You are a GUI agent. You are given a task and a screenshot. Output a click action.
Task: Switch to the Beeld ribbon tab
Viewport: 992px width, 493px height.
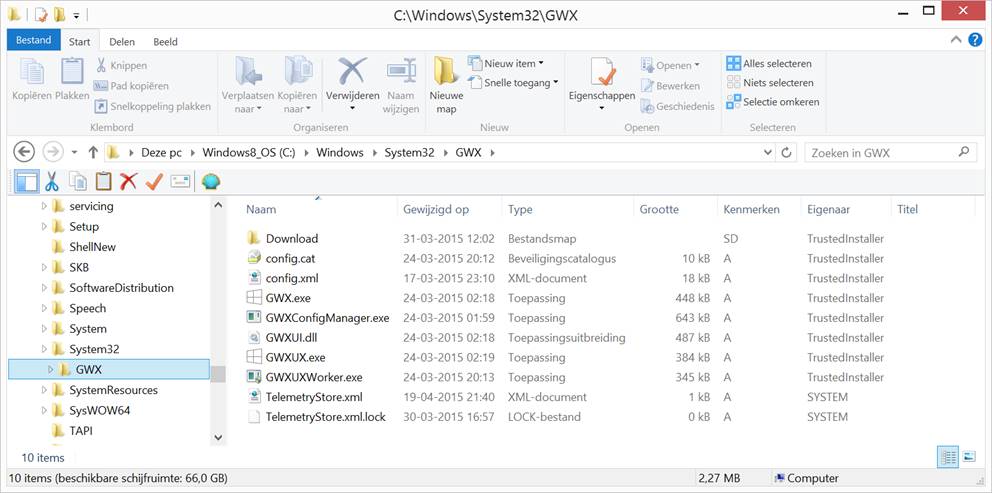(x=165, y=42)
